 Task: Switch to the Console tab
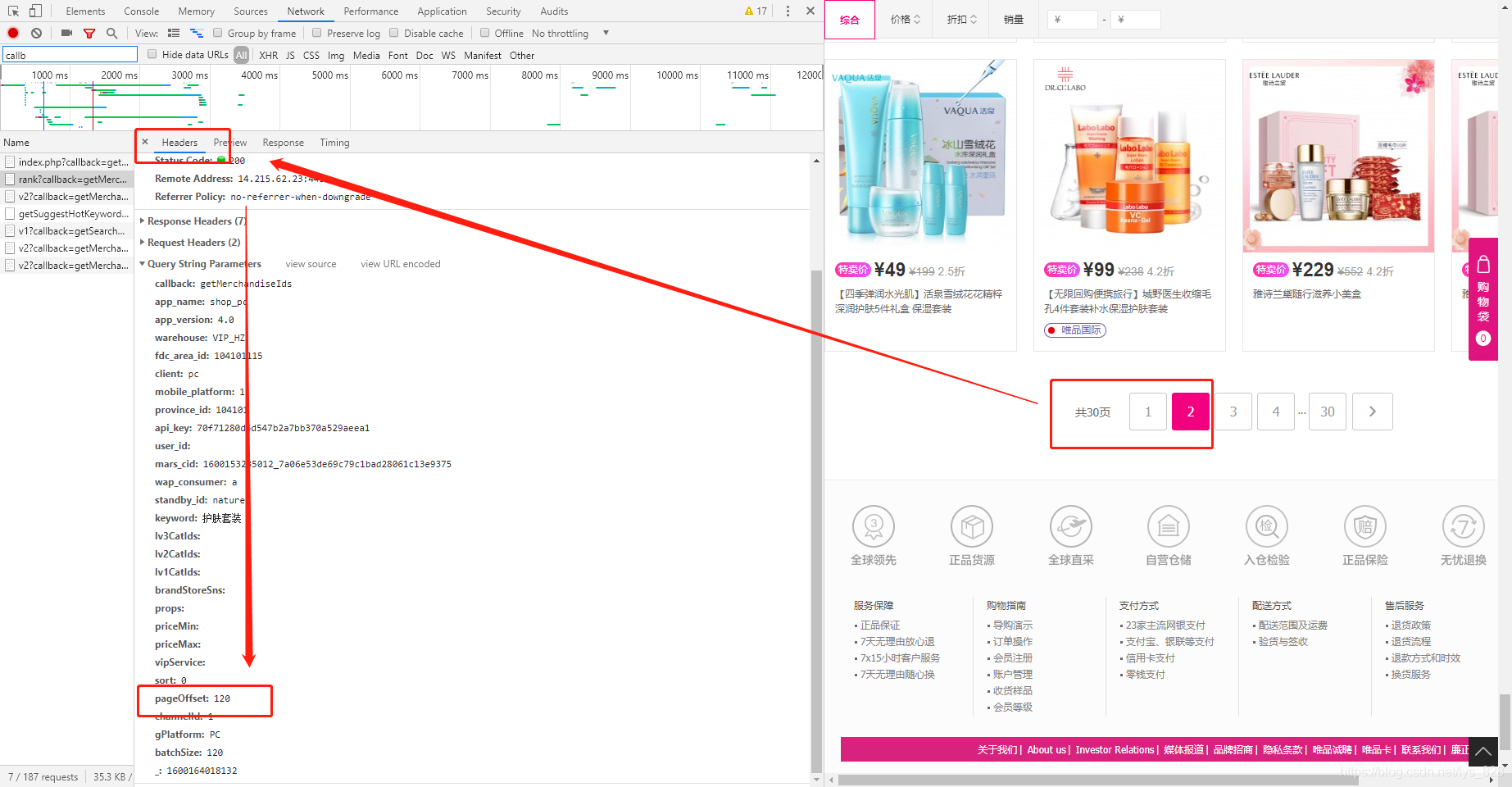pyautogui.click(x=141, y=11)
